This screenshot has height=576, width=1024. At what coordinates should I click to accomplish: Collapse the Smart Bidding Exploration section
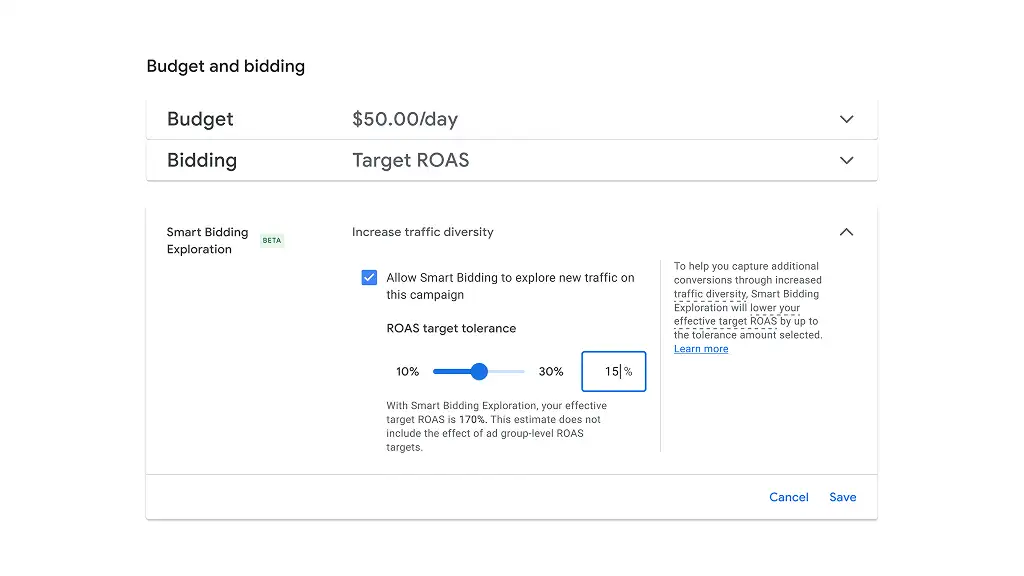tap(846, 232)
